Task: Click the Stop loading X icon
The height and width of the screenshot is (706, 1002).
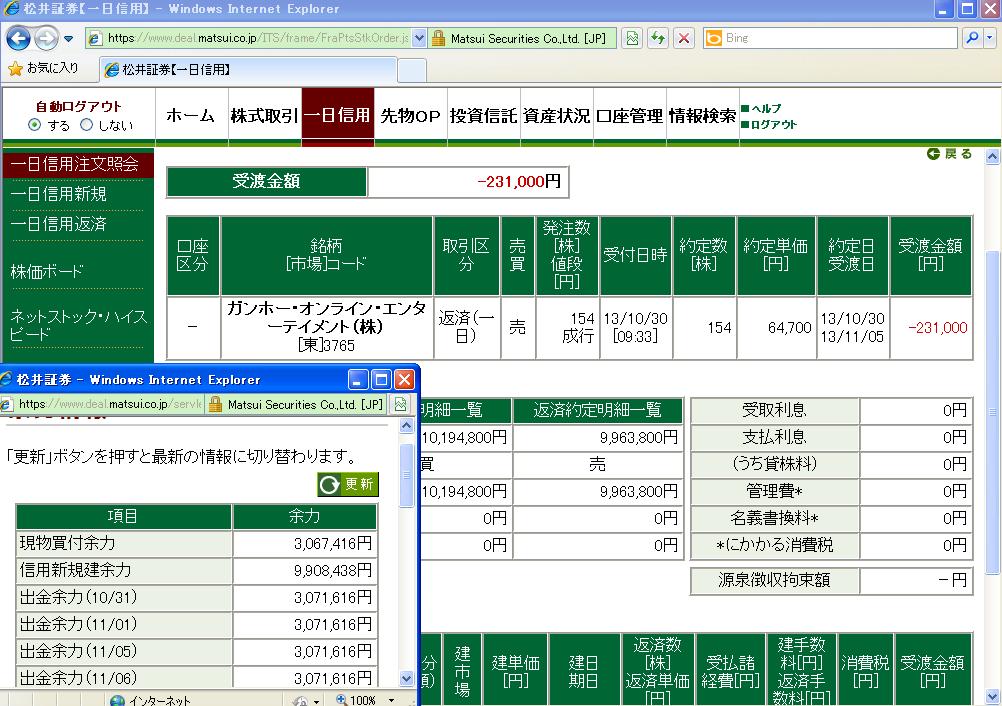Action: click(684, 39)
